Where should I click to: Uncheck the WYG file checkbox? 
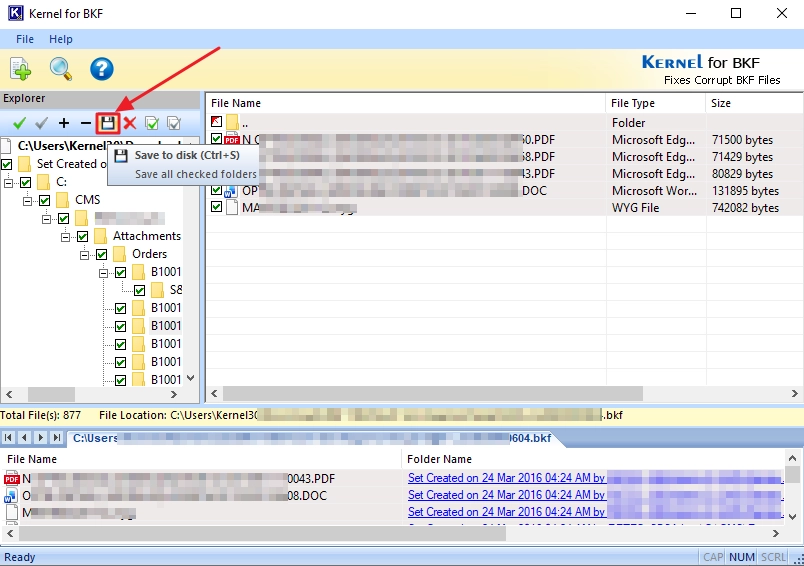click(216, 207)
